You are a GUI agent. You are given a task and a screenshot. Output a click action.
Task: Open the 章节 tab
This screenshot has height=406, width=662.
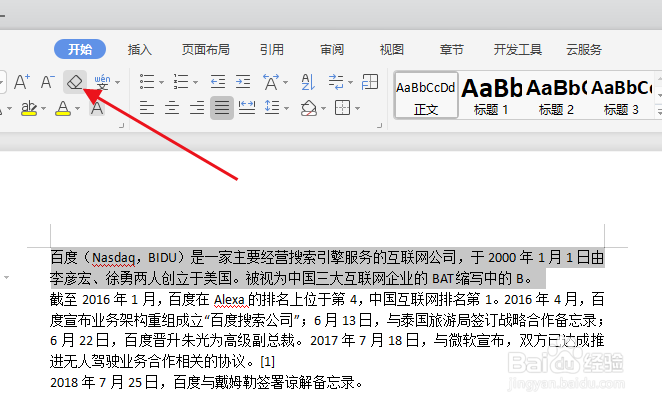[x=452, y=50]
